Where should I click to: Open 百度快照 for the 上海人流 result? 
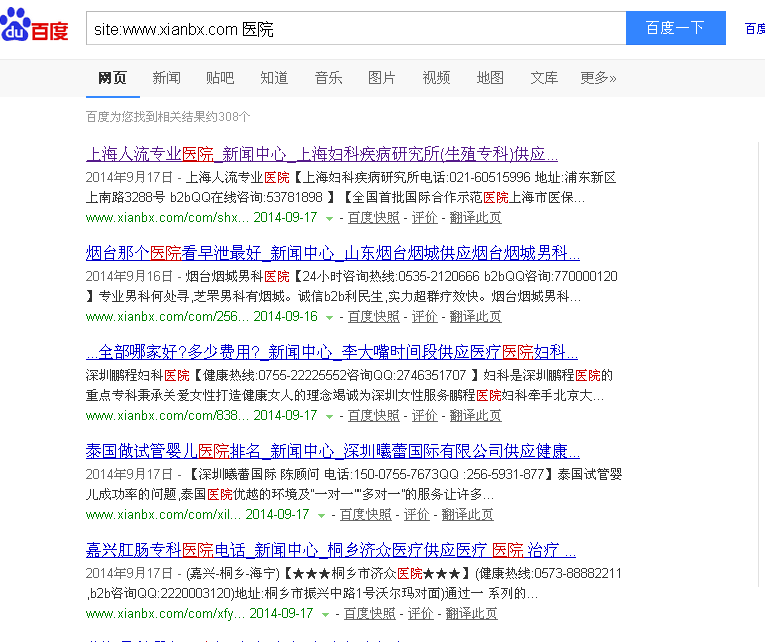(x=374, y=218)
